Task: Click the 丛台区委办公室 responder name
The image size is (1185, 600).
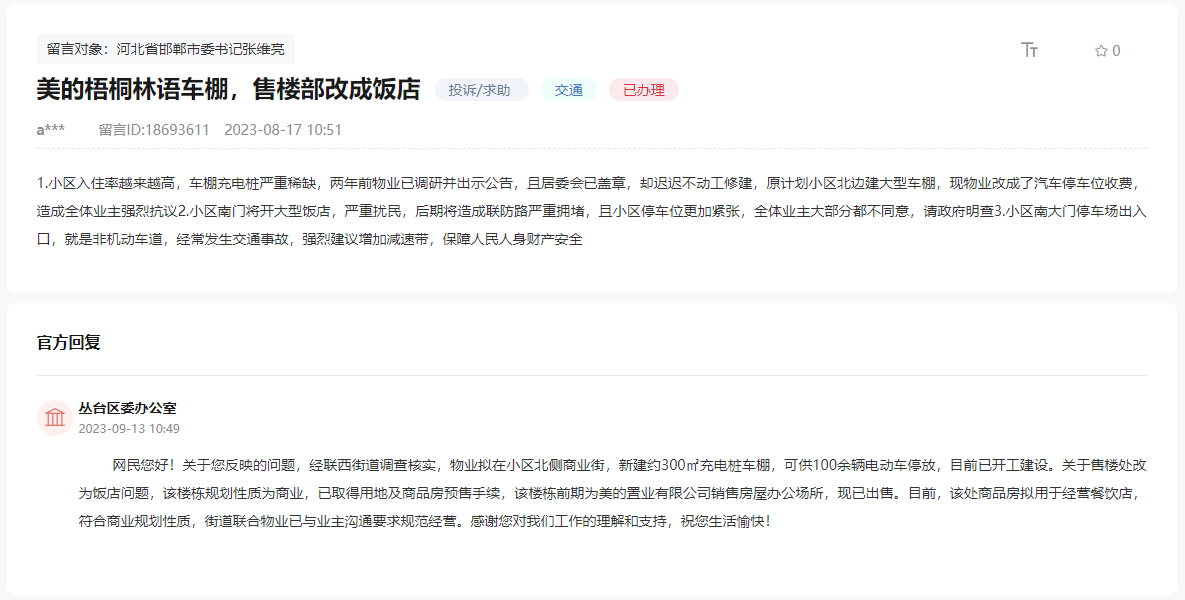Action: [x=128, y=408]
